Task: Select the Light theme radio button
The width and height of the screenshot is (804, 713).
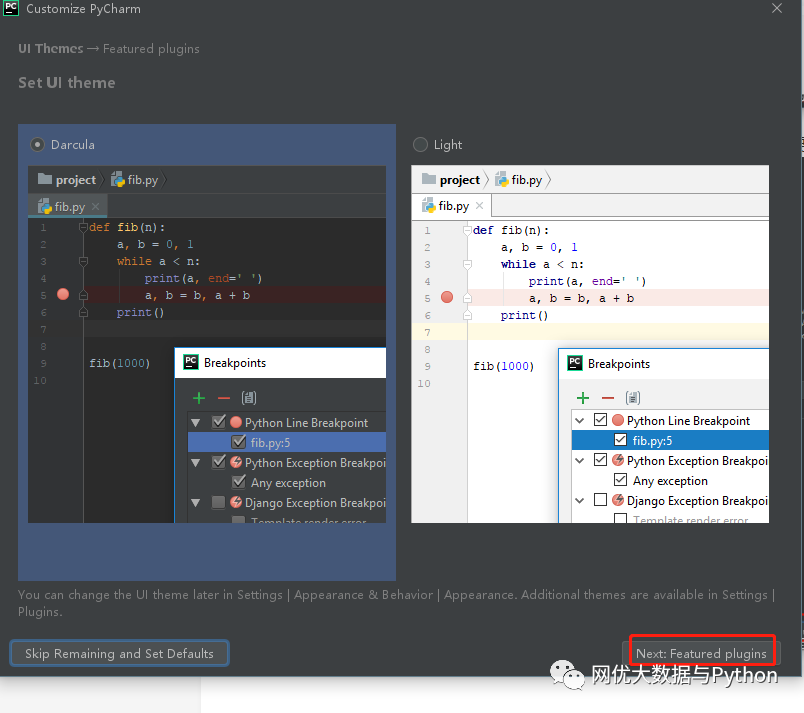Action: tap(420, 145)
